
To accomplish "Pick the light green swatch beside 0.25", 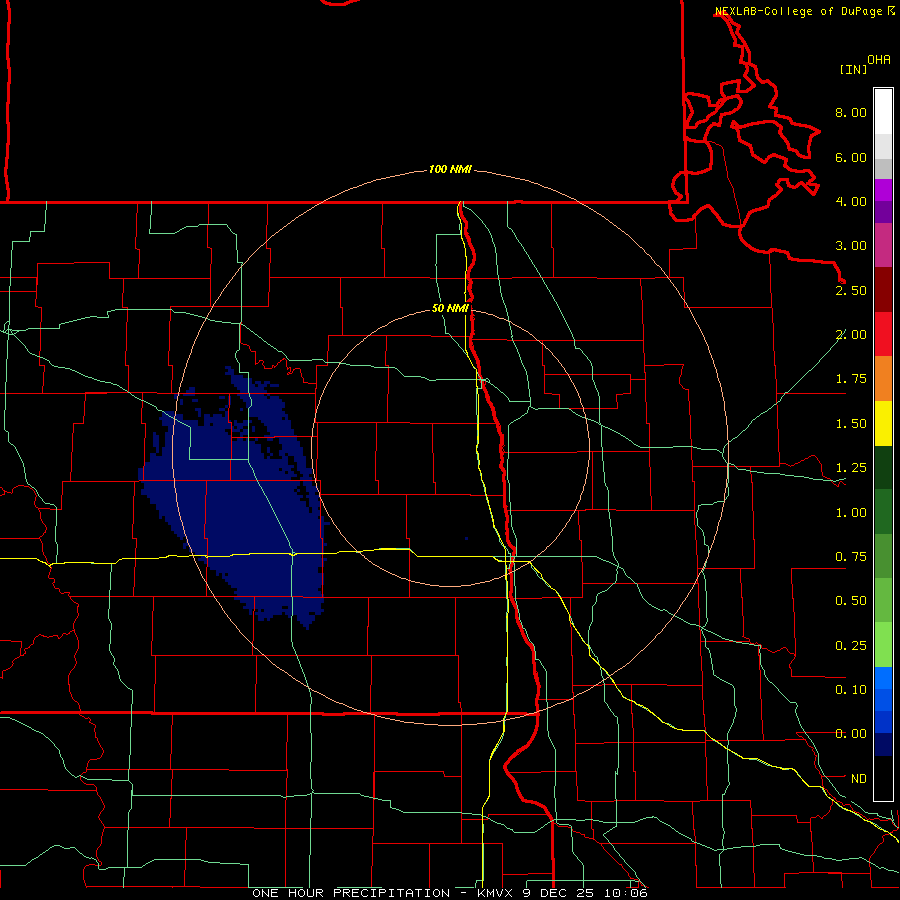I will pyautogui.click(x=883, y=645).
